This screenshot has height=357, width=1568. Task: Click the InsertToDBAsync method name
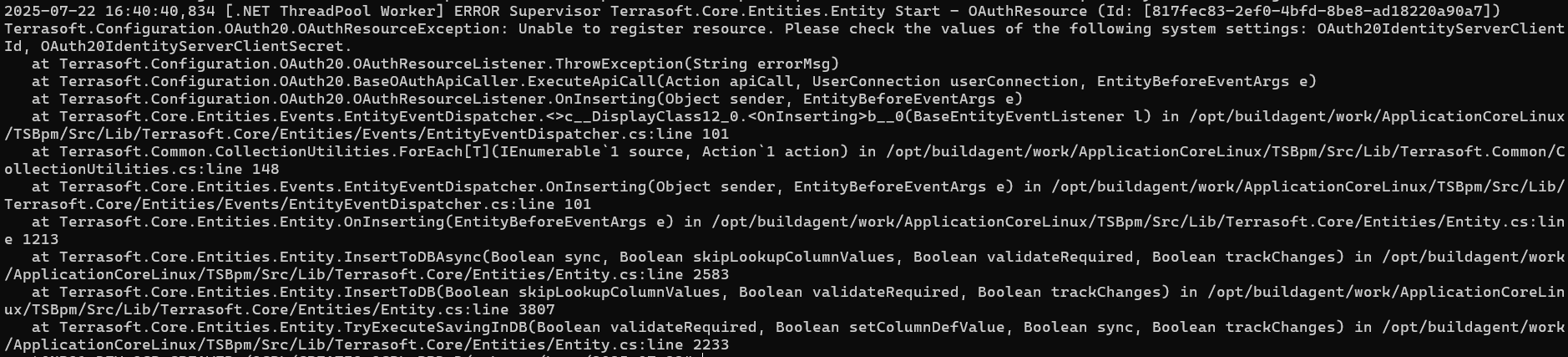[413, 257]
